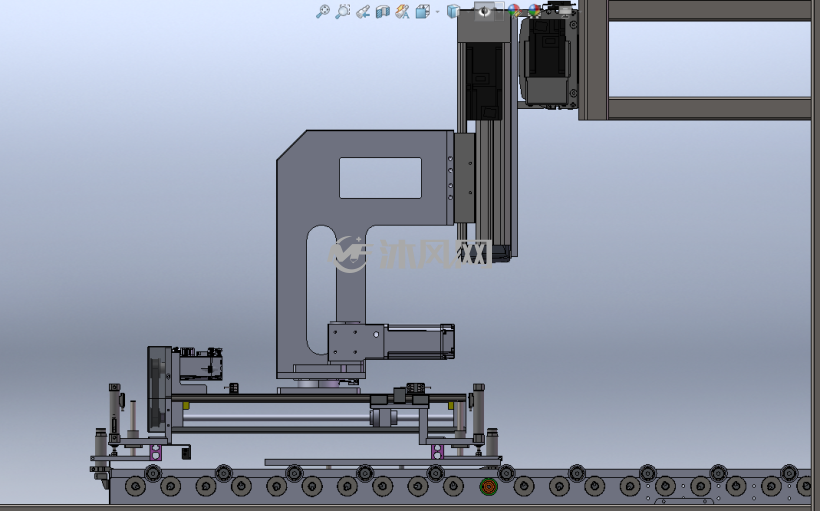
Task: Expand the View Orientation dropdown arrow
Action: click(x=437, y=12)
